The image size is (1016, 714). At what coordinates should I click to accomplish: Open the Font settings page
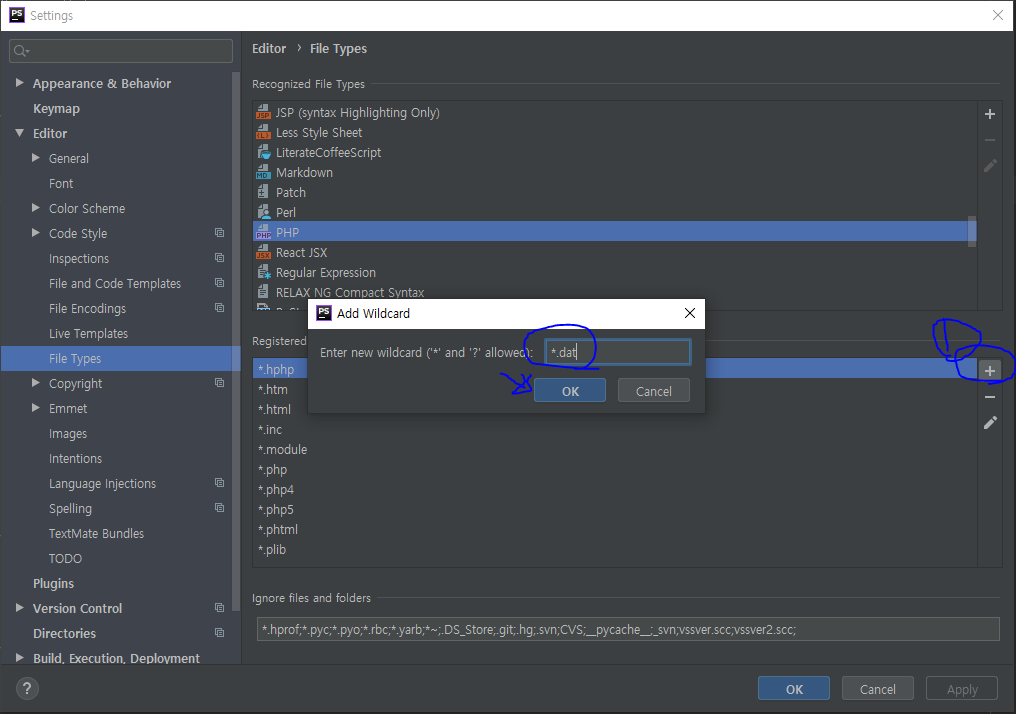[x=61, y=184]
